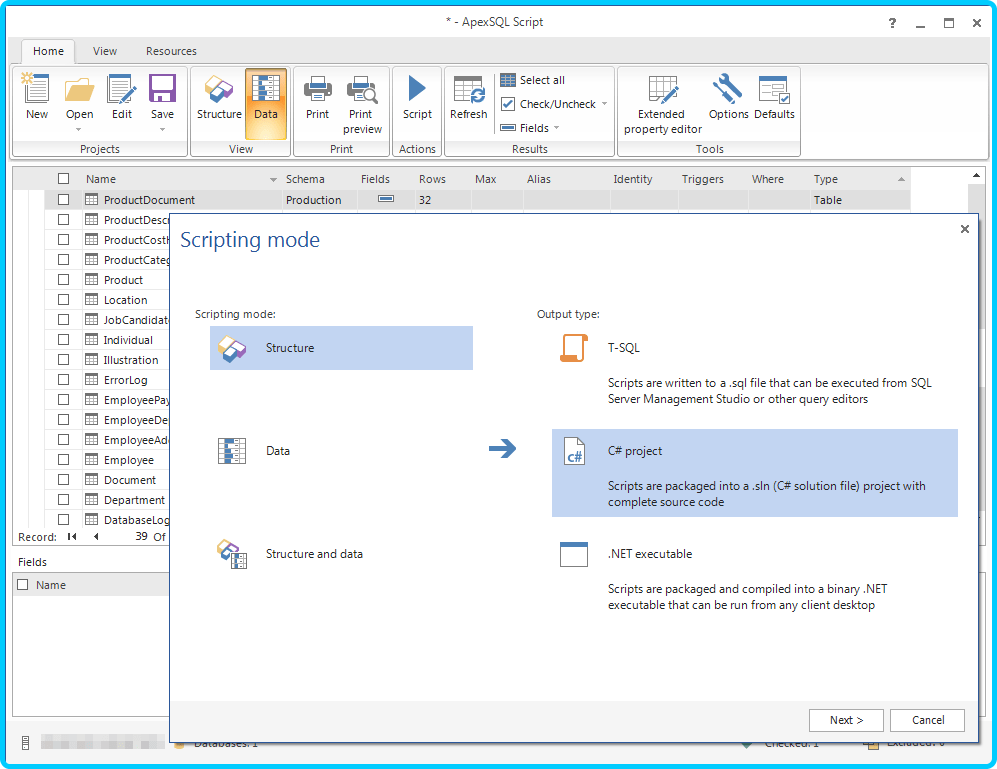Click the Fields icon in ProductDocument row
This screenshot has width=997, height=769.
(x=385, y=199)
